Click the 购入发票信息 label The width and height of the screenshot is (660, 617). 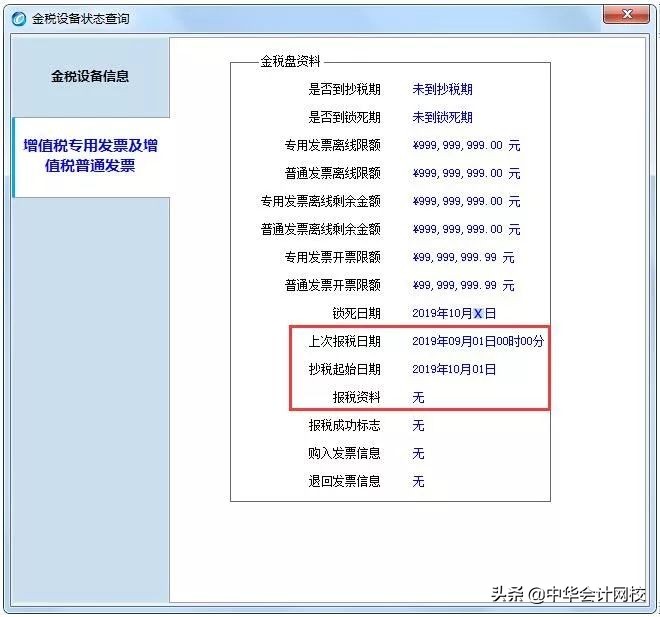344,453
